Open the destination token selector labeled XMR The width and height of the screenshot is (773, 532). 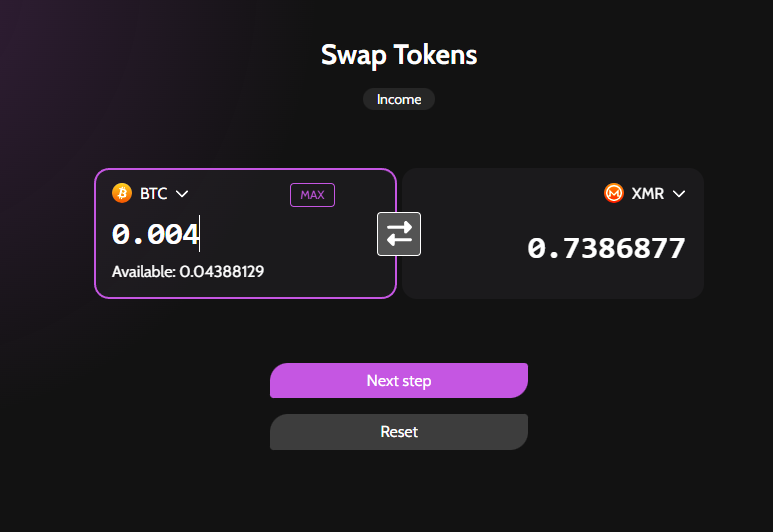pyautogui.click(x=647, y=194)
